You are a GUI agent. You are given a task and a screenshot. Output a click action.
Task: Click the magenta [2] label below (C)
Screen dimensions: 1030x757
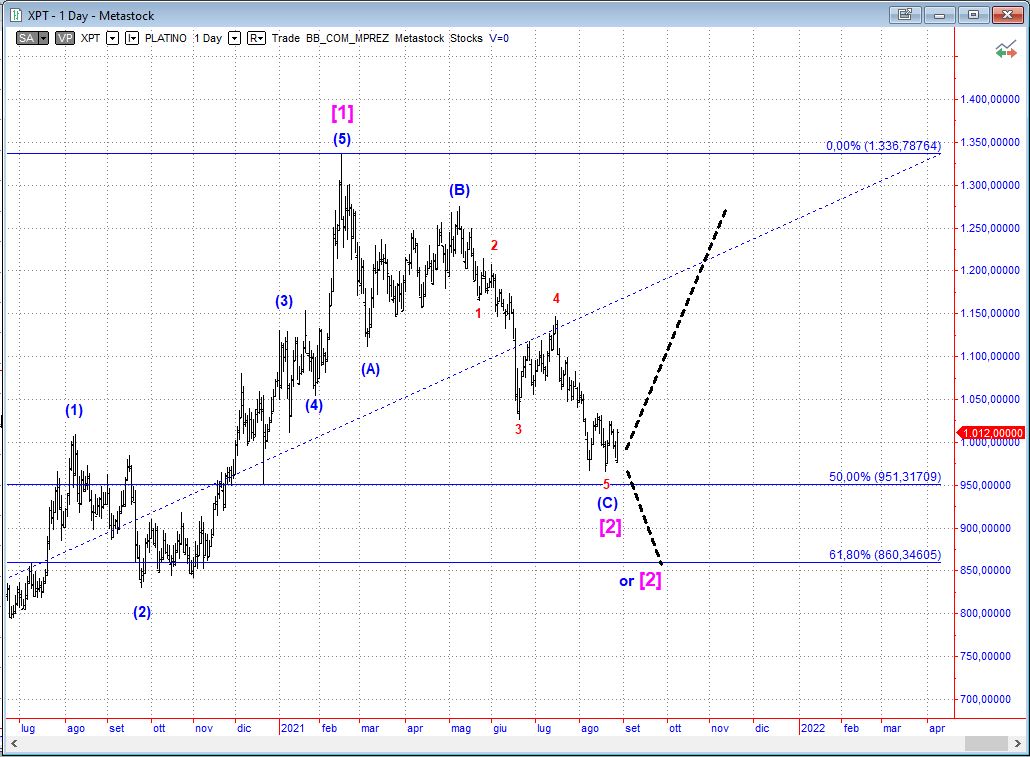click(610, 527)
